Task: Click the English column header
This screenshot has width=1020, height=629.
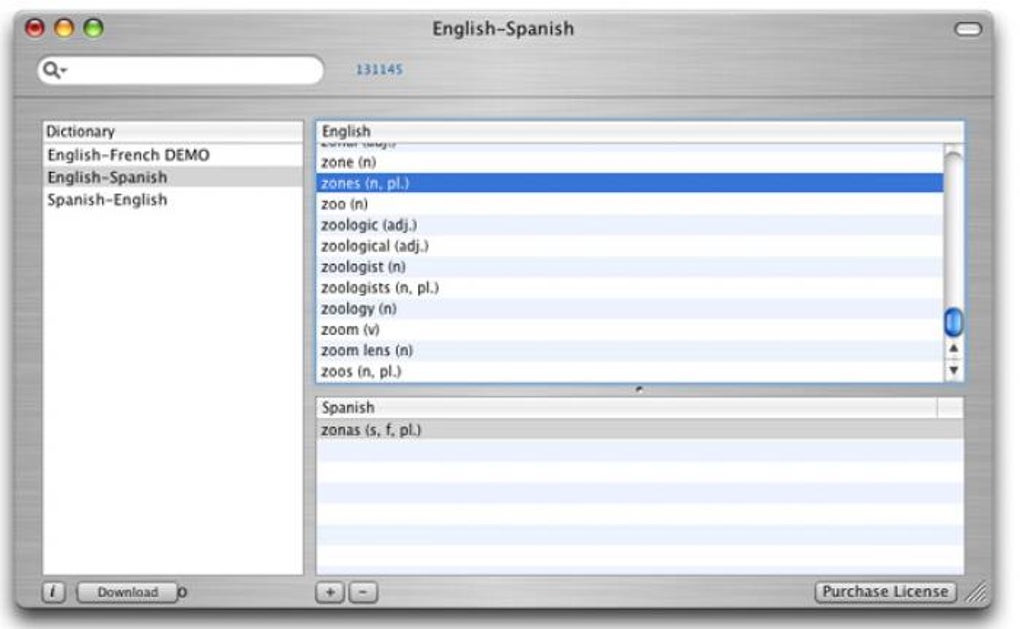Action: pos(630,131)
